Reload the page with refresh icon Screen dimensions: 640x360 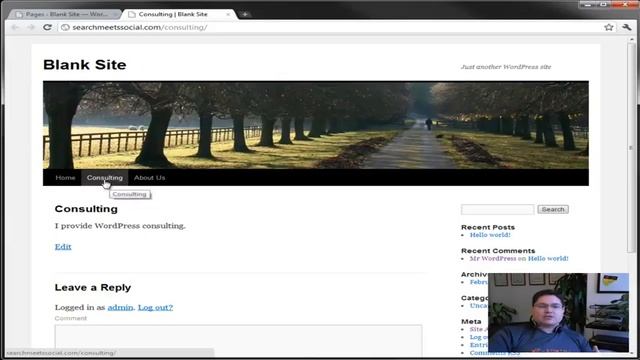click(x=47, y=27)
